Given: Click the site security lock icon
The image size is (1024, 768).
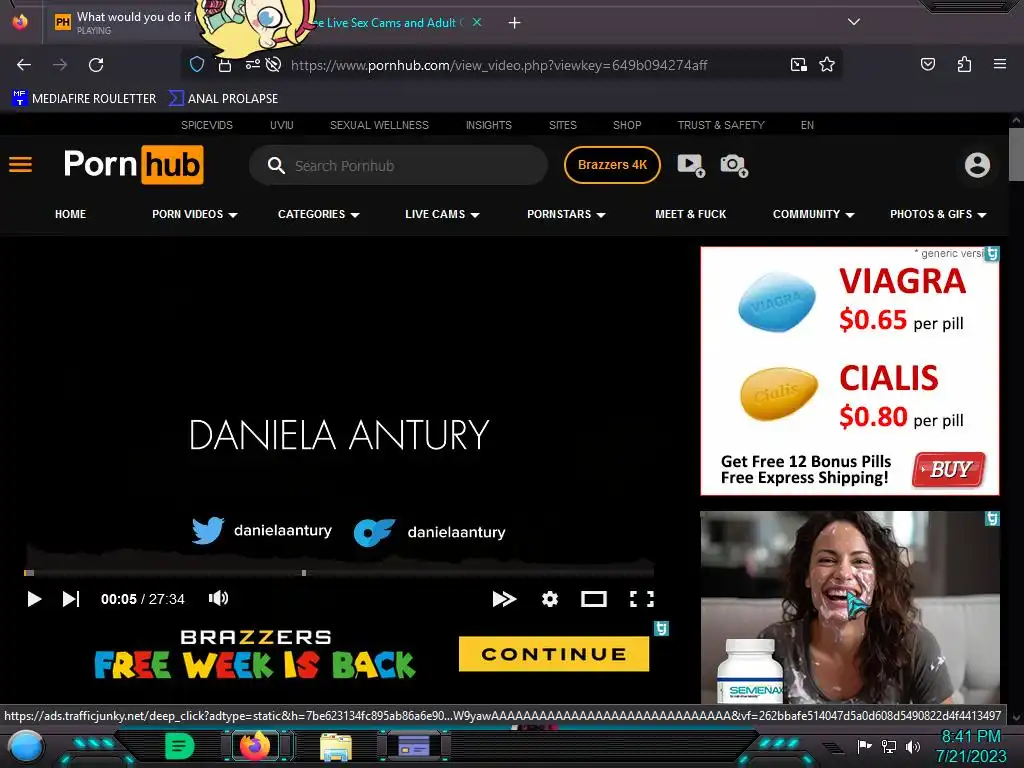Looking at the screenshot, I should (225, 65).
